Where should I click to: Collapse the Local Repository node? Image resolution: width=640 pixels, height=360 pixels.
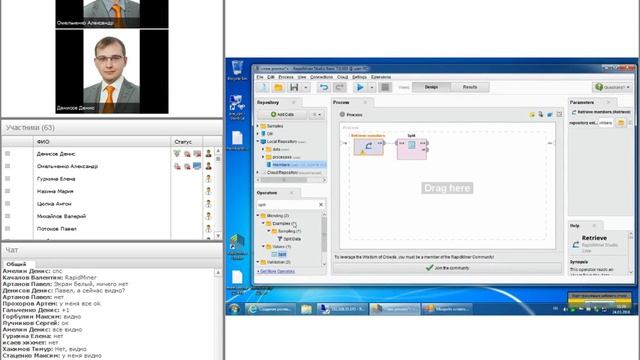click(x=258, y=142)
